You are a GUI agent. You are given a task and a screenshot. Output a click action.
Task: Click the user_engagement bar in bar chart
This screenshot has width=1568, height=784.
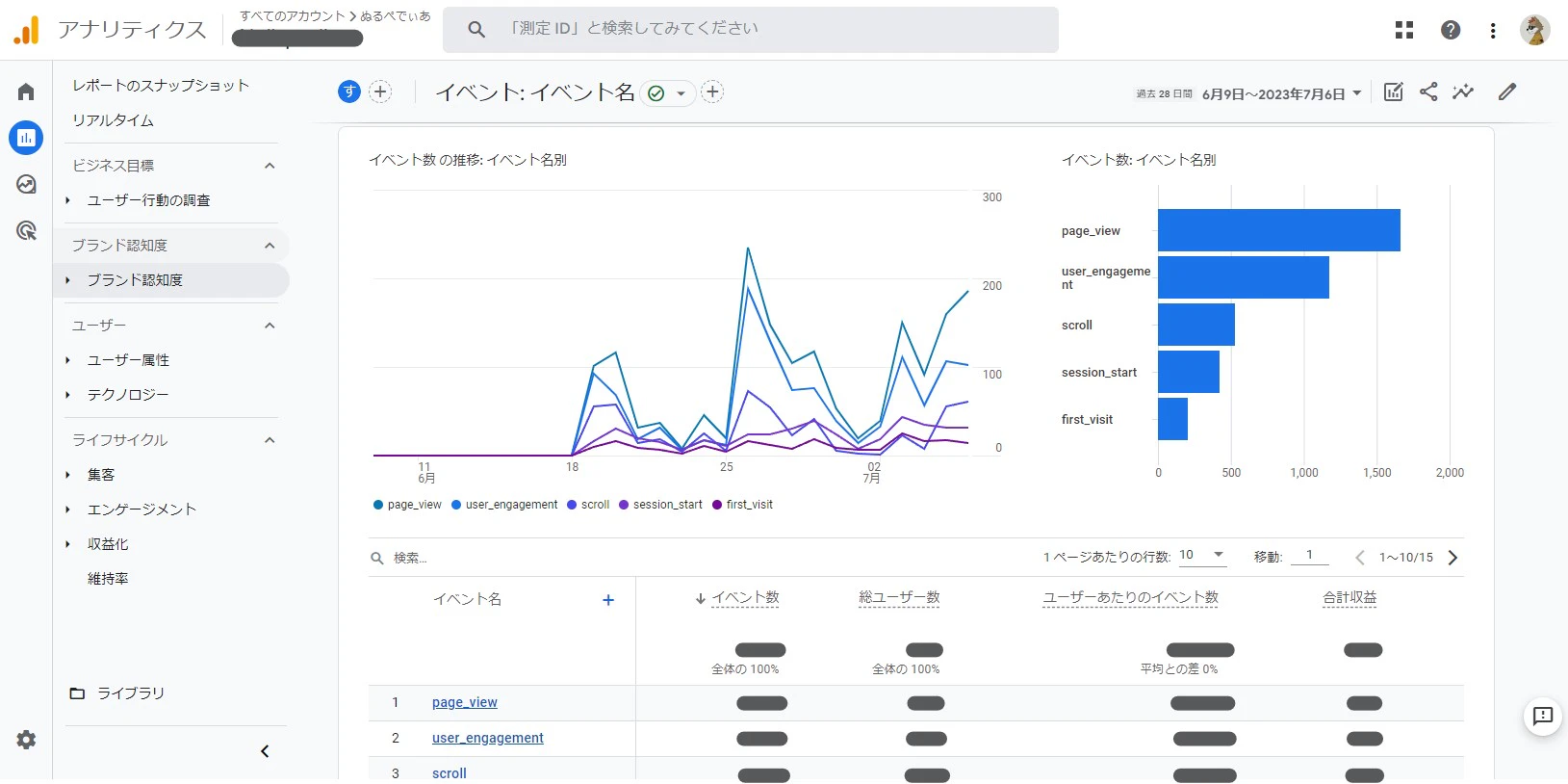coord(1244,277)
